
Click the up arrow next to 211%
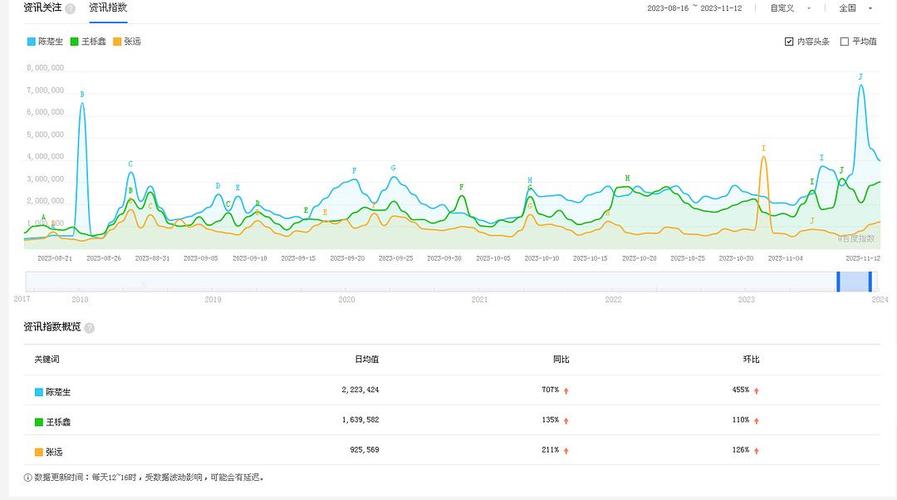tap(566, 451)
